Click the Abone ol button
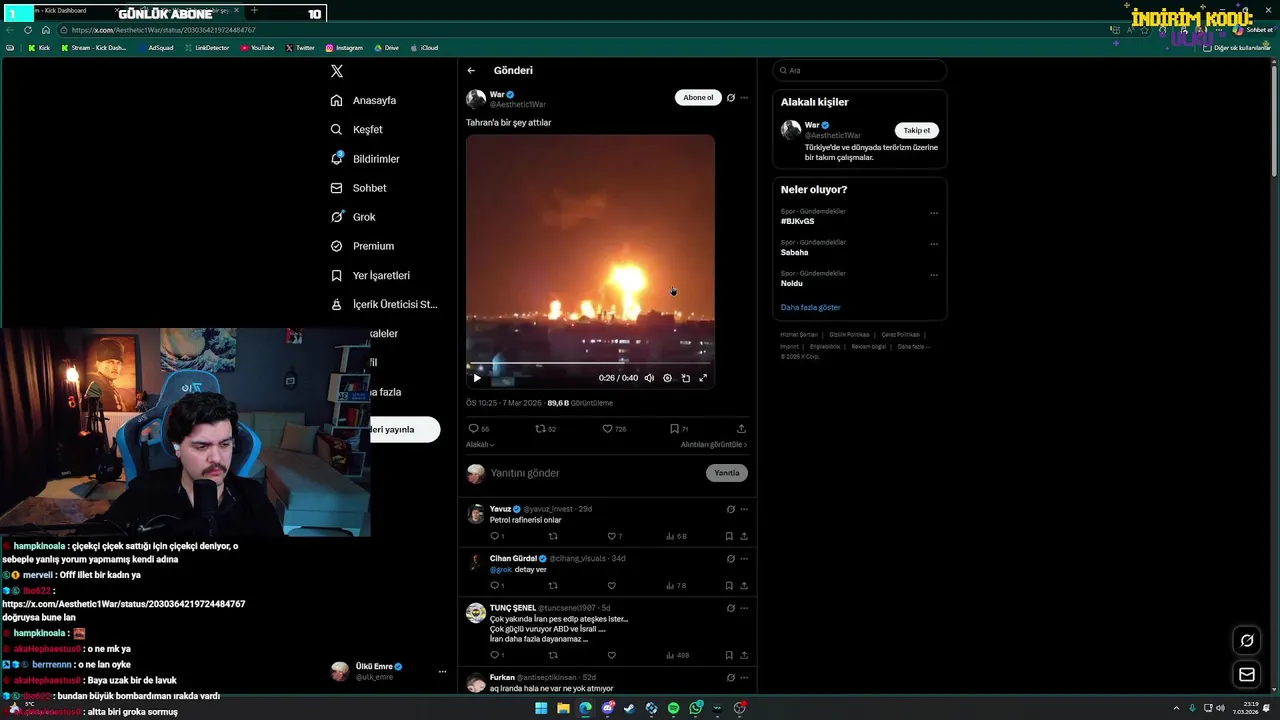 pyautogui.click(x=698, y=97)
